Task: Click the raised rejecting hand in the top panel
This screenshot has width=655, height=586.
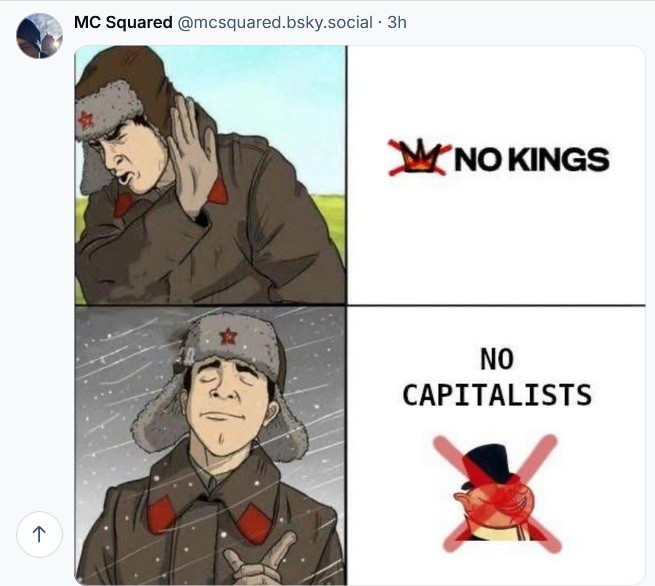Action: (188, 146)
